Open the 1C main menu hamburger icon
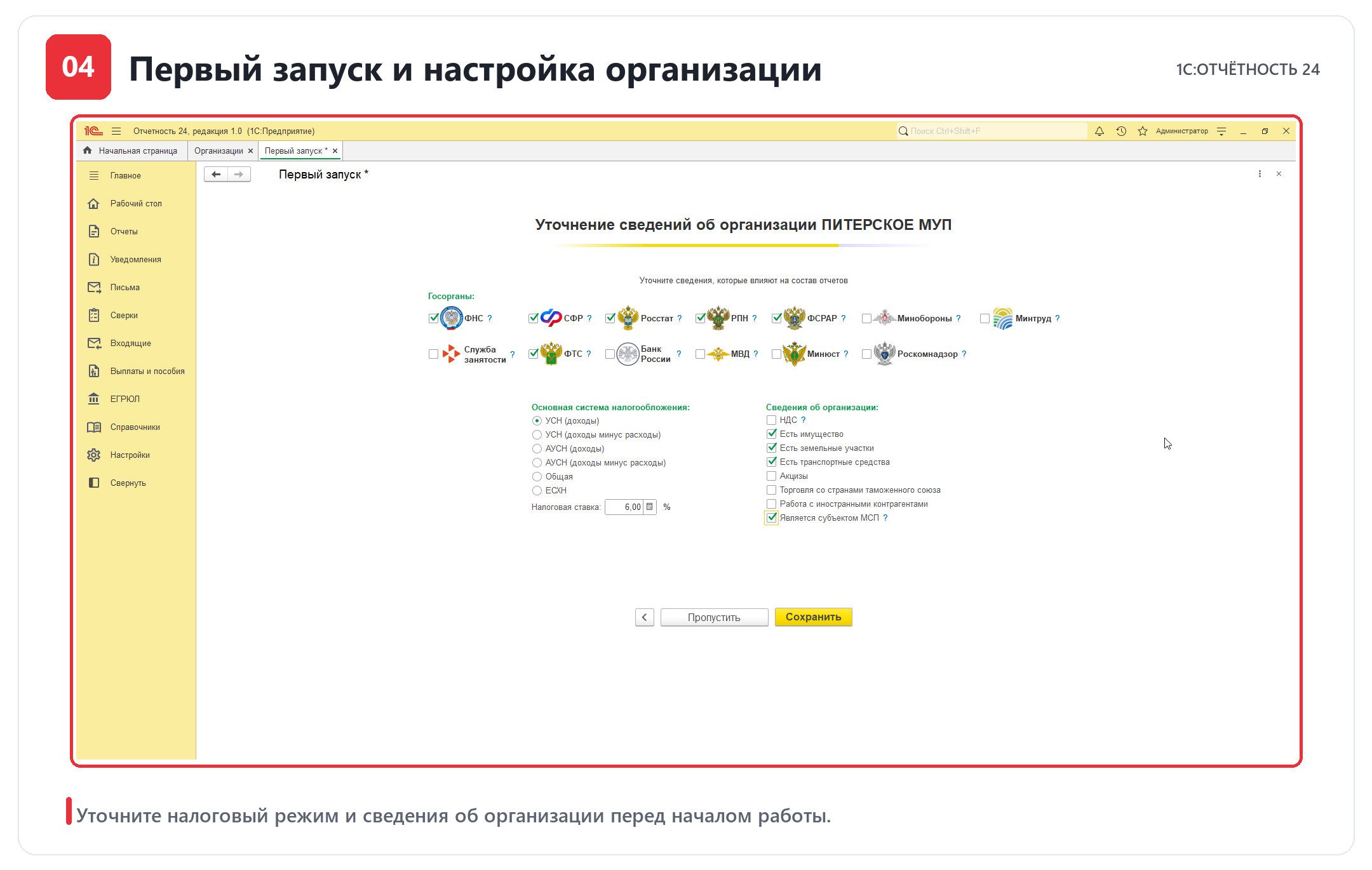The image size is (1372, 870). [116, 131]
